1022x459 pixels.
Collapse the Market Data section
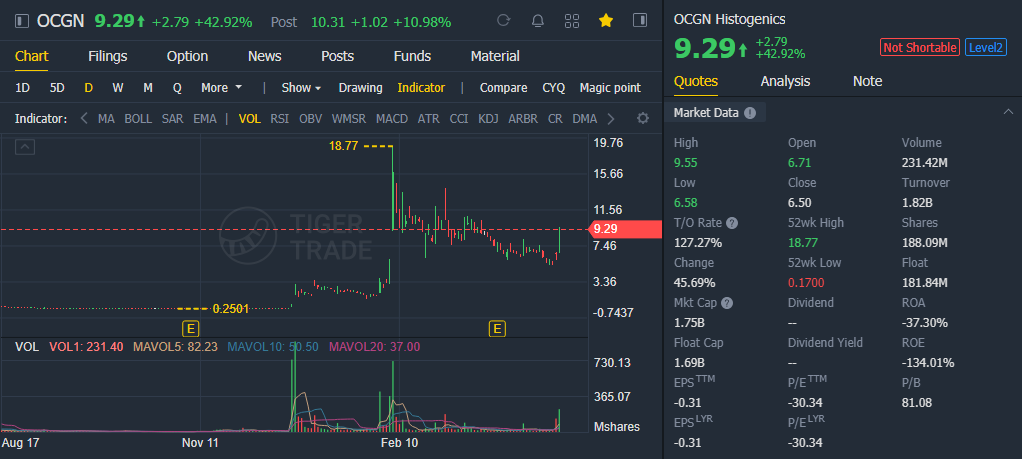tap(1008, 112)
